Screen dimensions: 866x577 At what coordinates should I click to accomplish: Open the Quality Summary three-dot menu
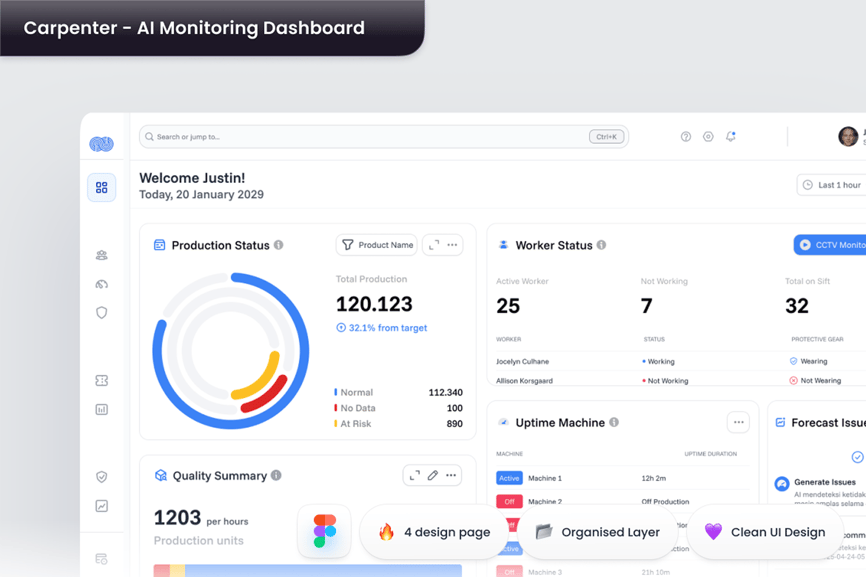[451, 475]
